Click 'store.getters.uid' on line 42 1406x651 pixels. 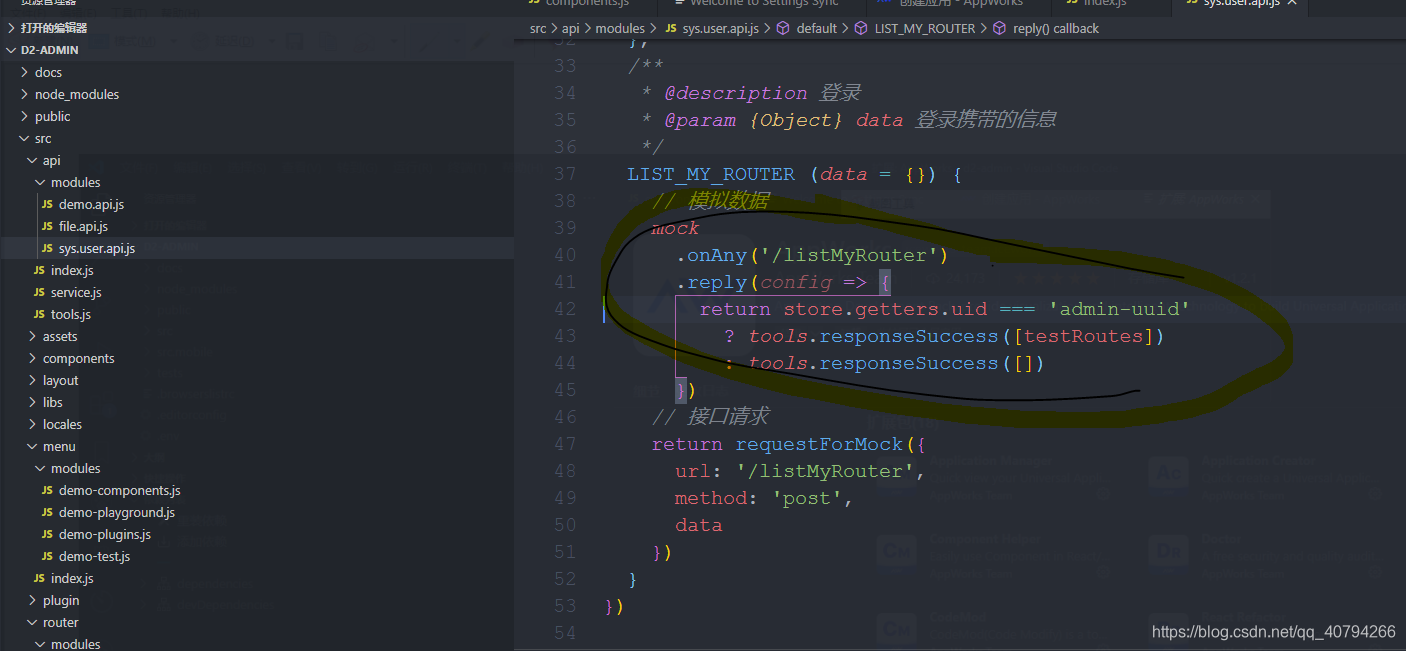[885, 309]
